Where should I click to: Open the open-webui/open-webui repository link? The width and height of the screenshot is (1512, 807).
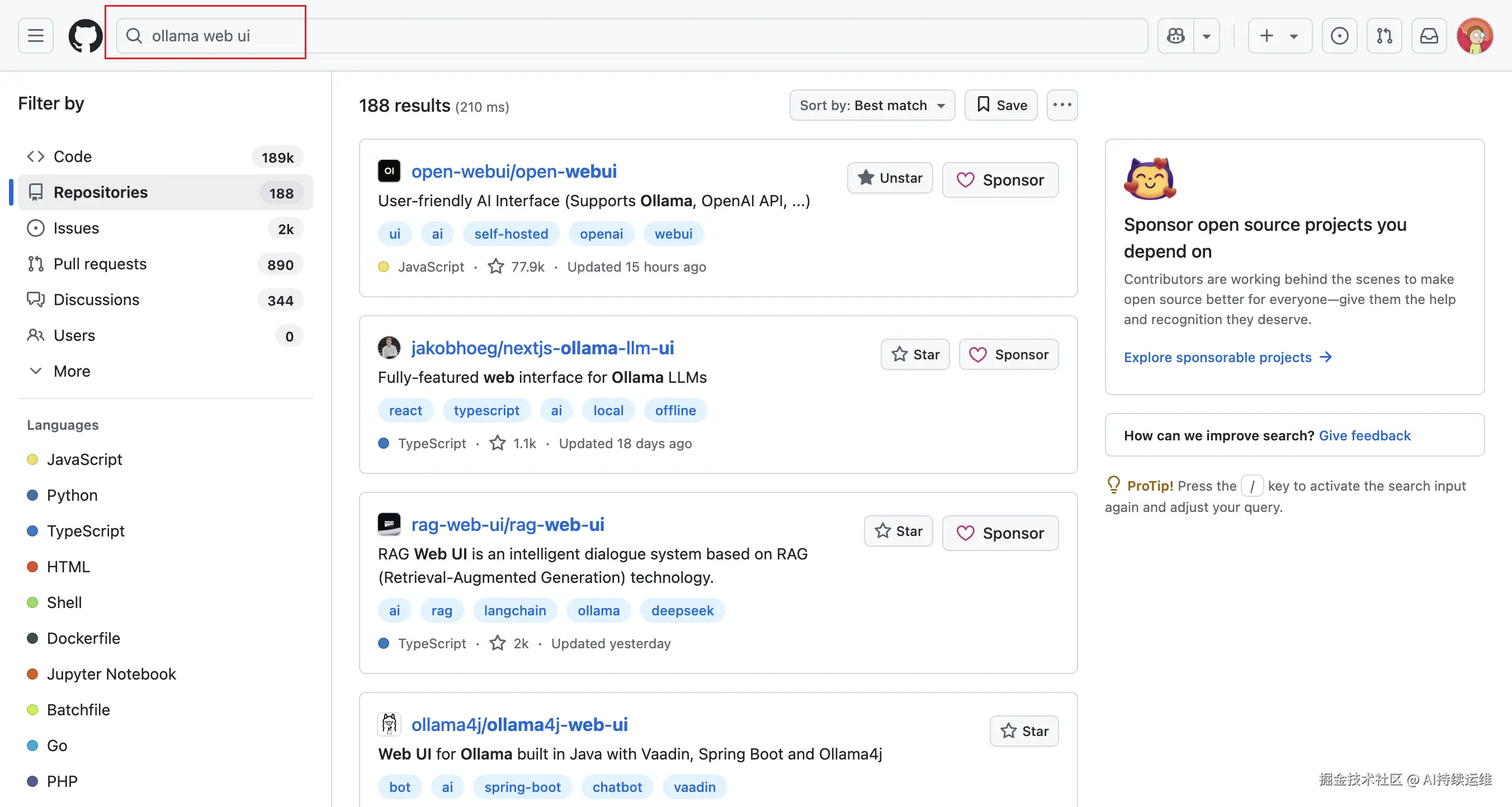[513, 171]
